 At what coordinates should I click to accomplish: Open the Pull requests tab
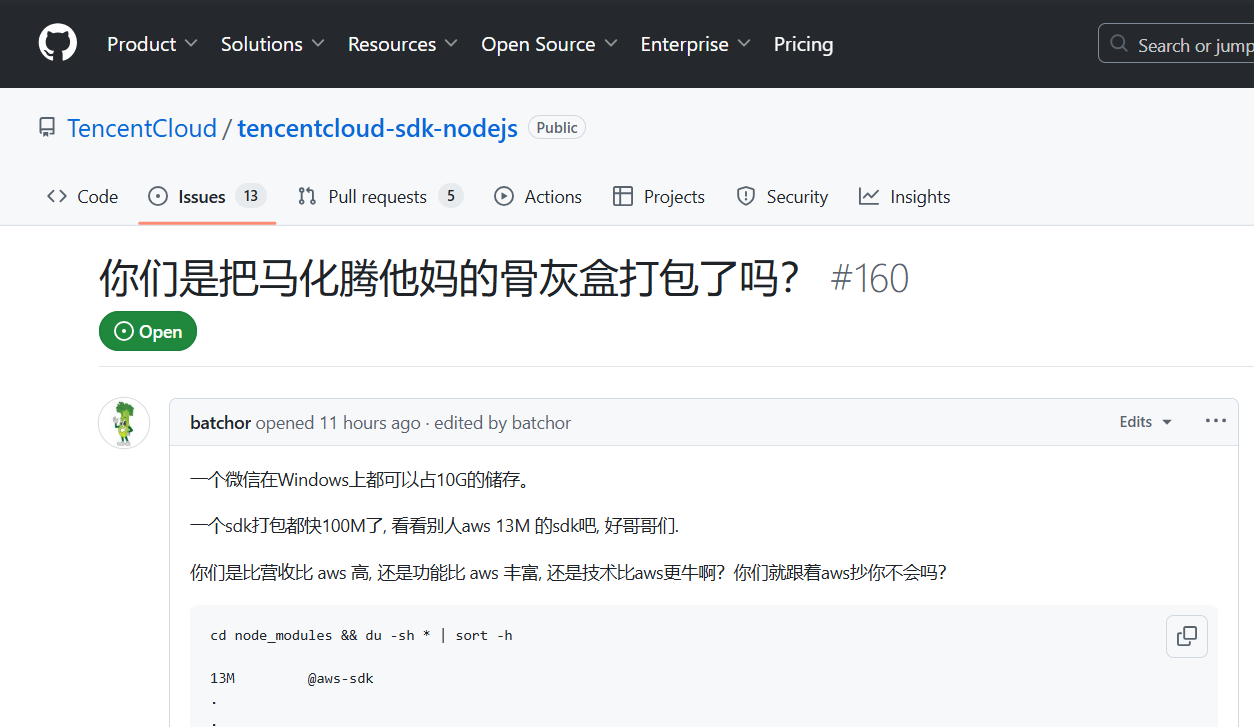pos(380,197)
